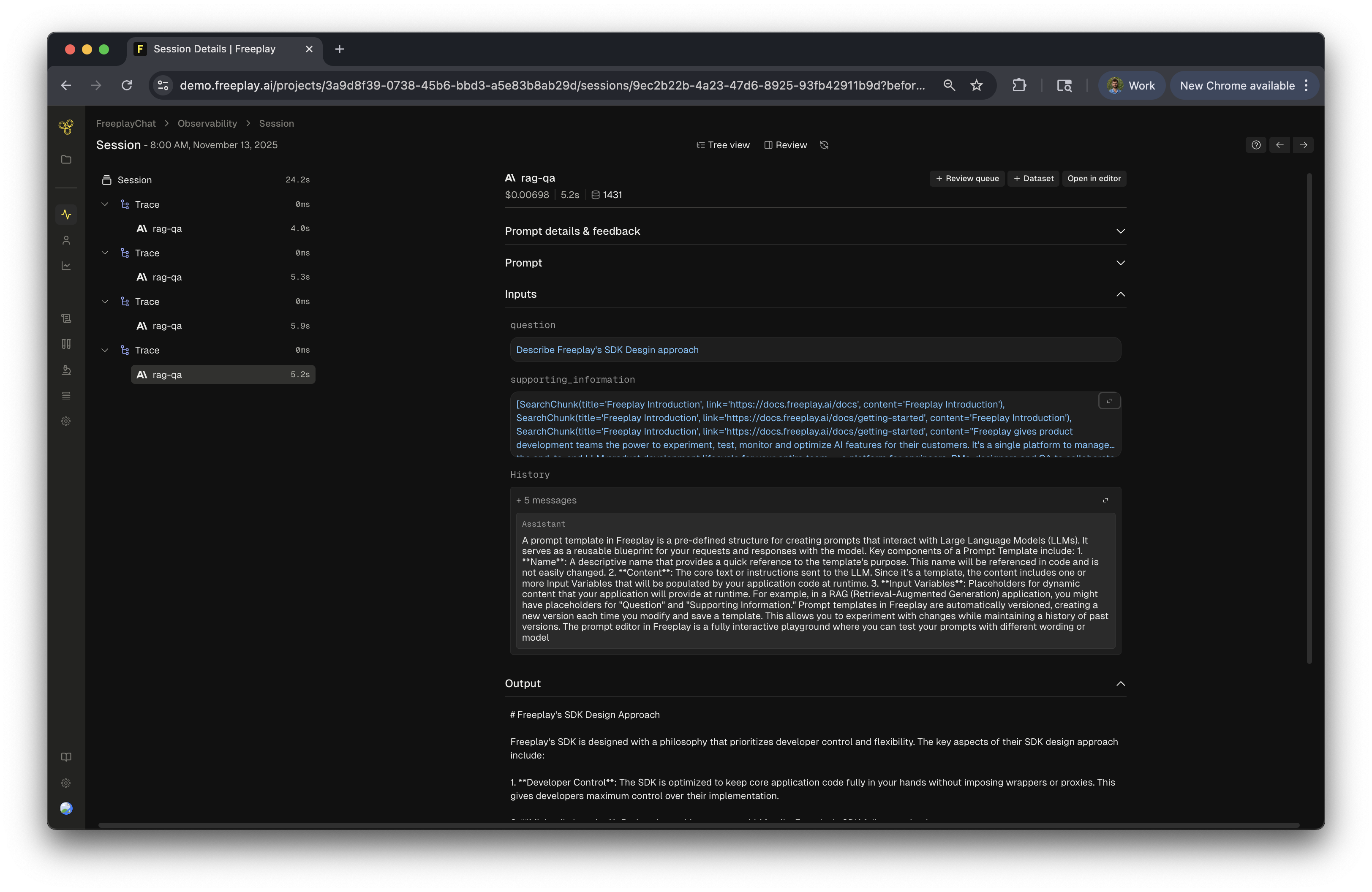Select the experiments flask icon in sidebar
This screenshot has height=892, width=1372.
(66, 370)
